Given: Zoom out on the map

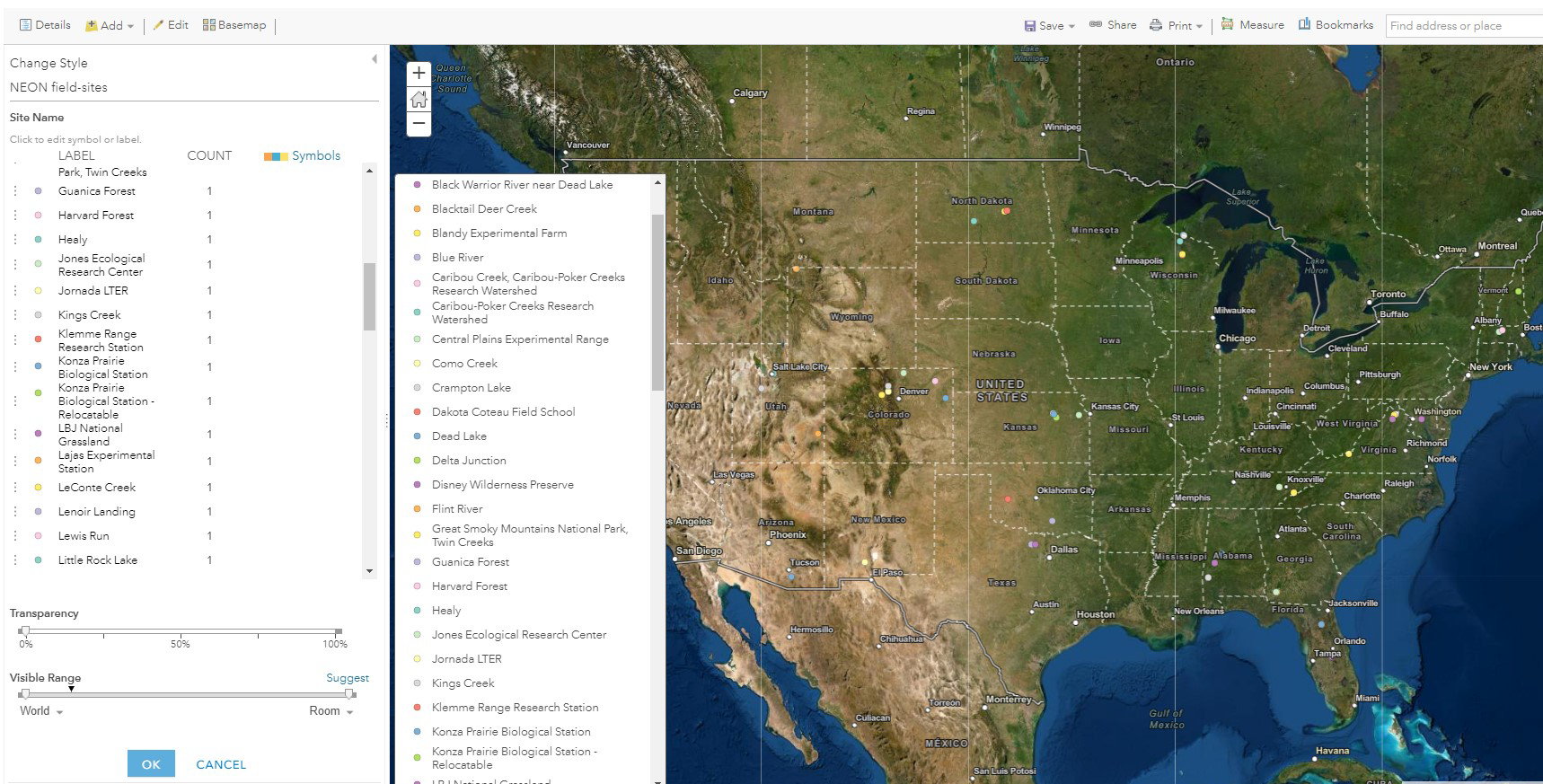Looking at the screenshot, I should click(x=419, y=123).
